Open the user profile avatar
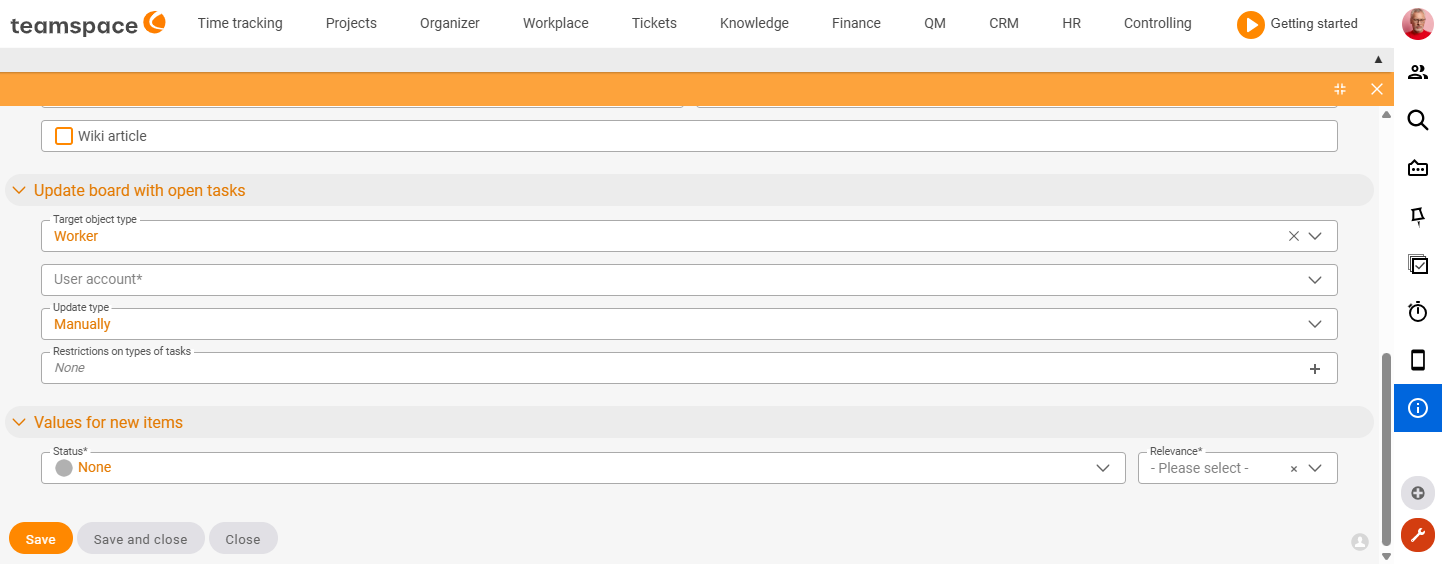The height and width of the screenshot is (564, 1442). (1417, 23)
